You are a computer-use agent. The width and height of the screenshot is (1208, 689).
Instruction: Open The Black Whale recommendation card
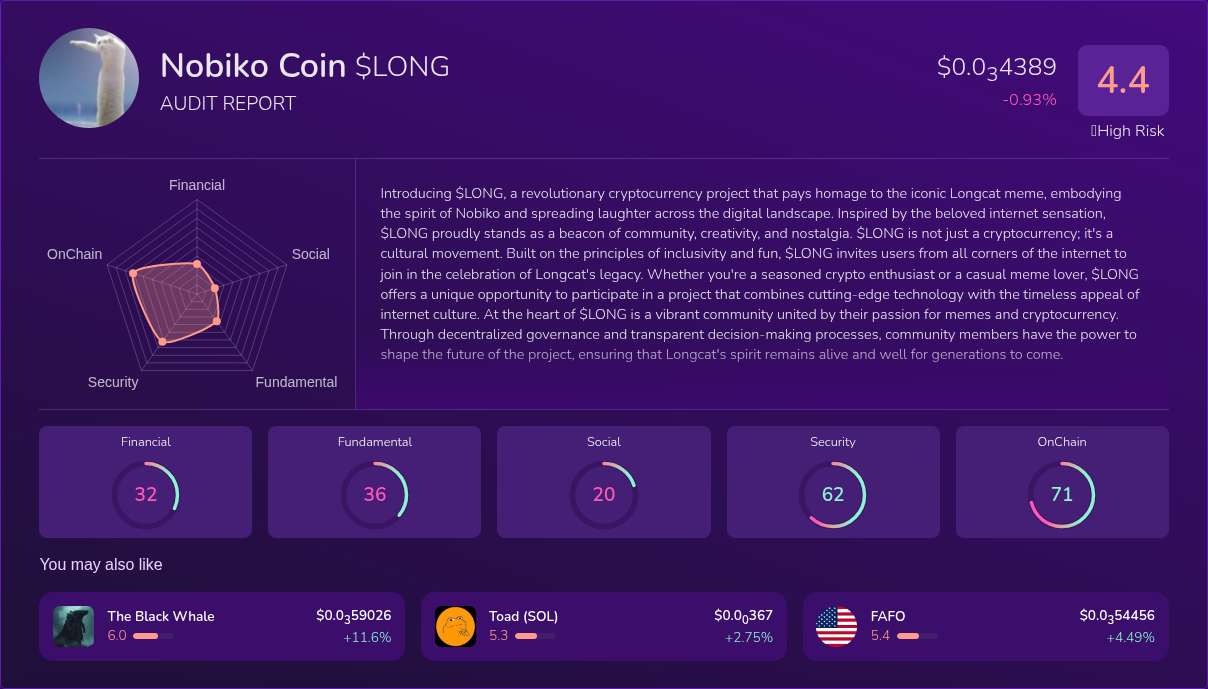pos(221,626)
